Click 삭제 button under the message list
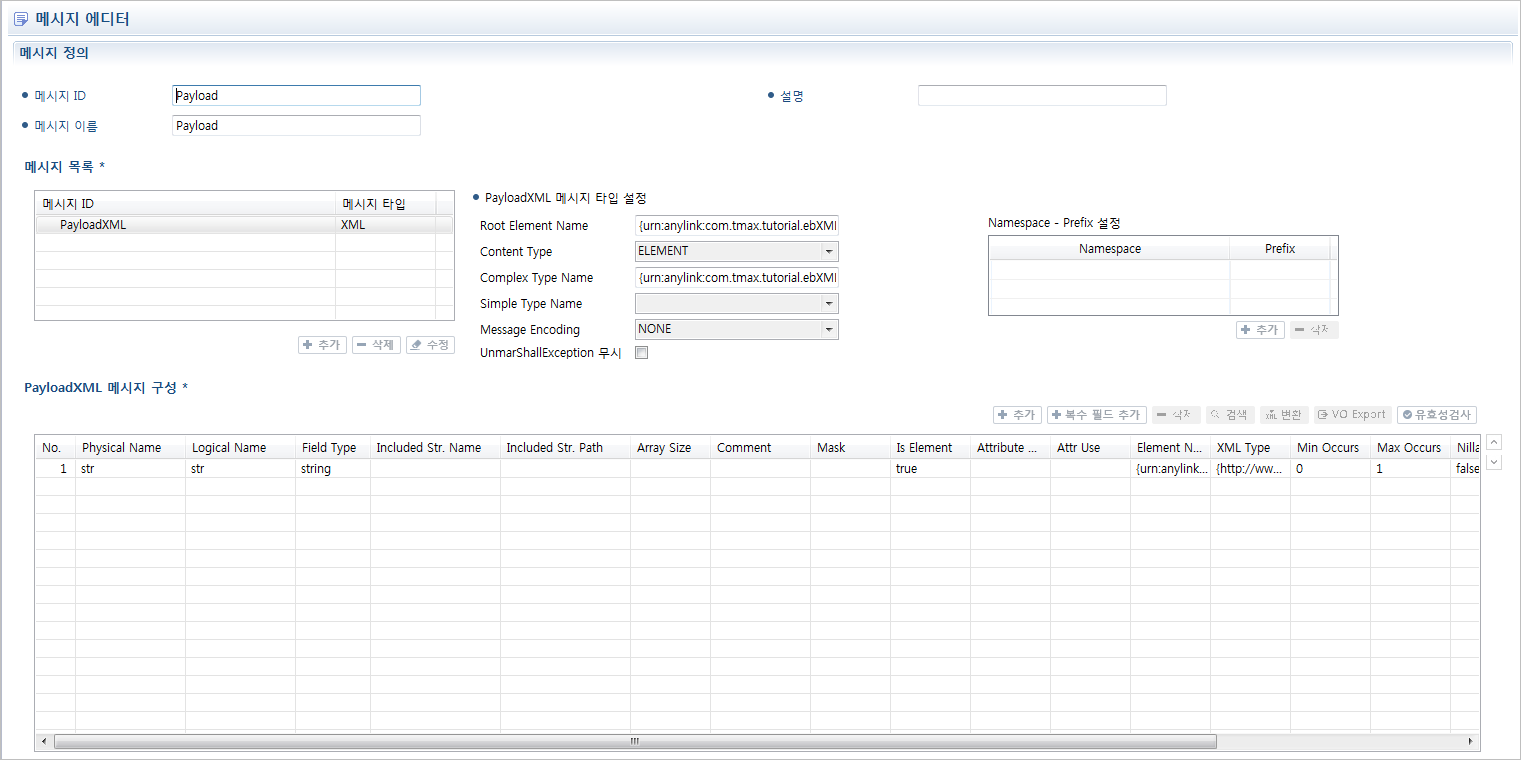Viewport: 1521px width, 760px height. 376,345
